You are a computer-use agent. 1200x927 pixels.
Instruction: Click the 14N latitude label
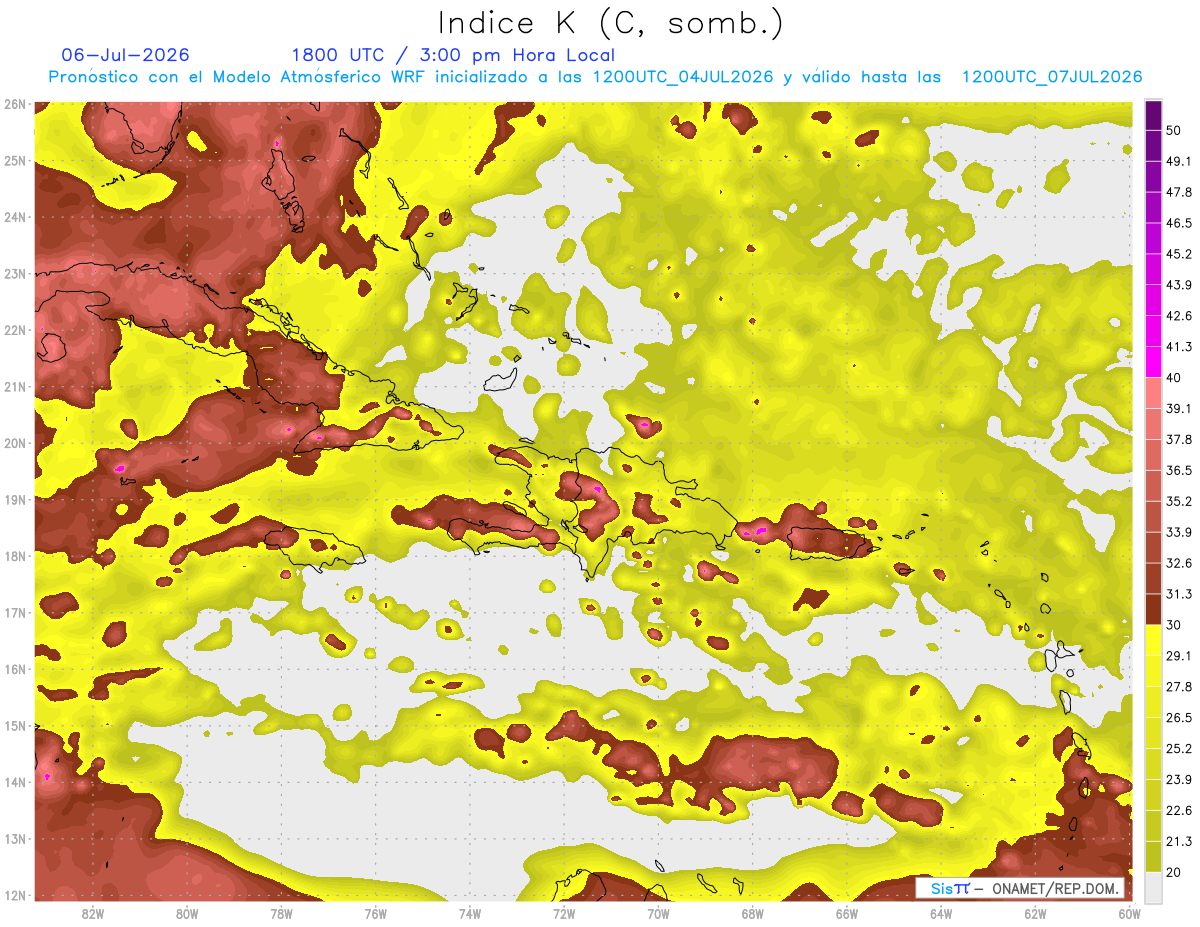coord(15,782)
